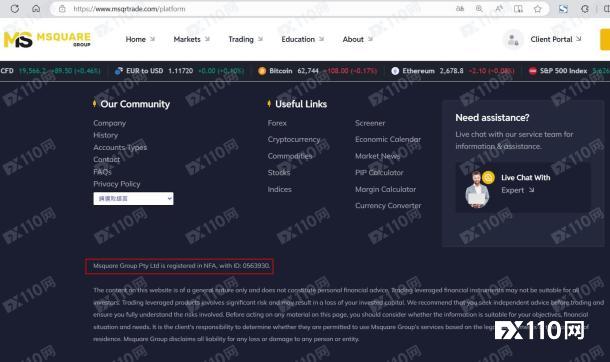Expand the About menu arrow
The image size is (610, 362).
pos(370,39)
